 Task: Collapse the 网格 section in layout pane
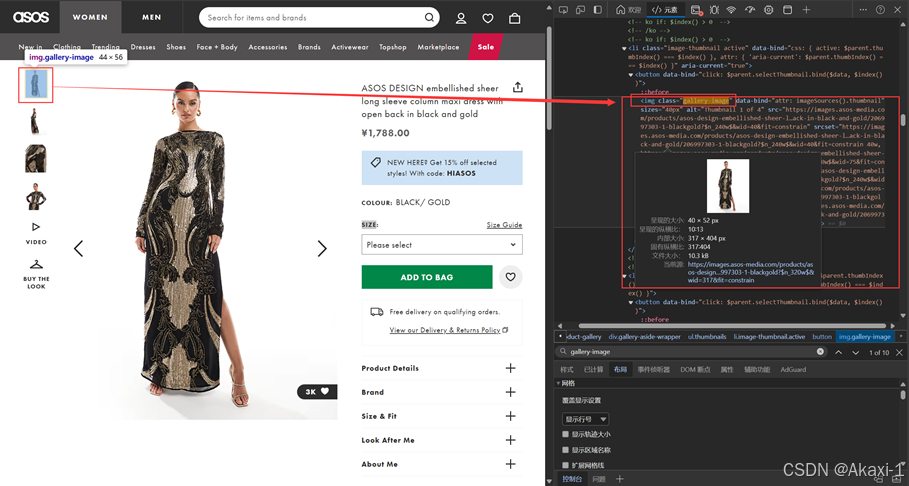558,383
